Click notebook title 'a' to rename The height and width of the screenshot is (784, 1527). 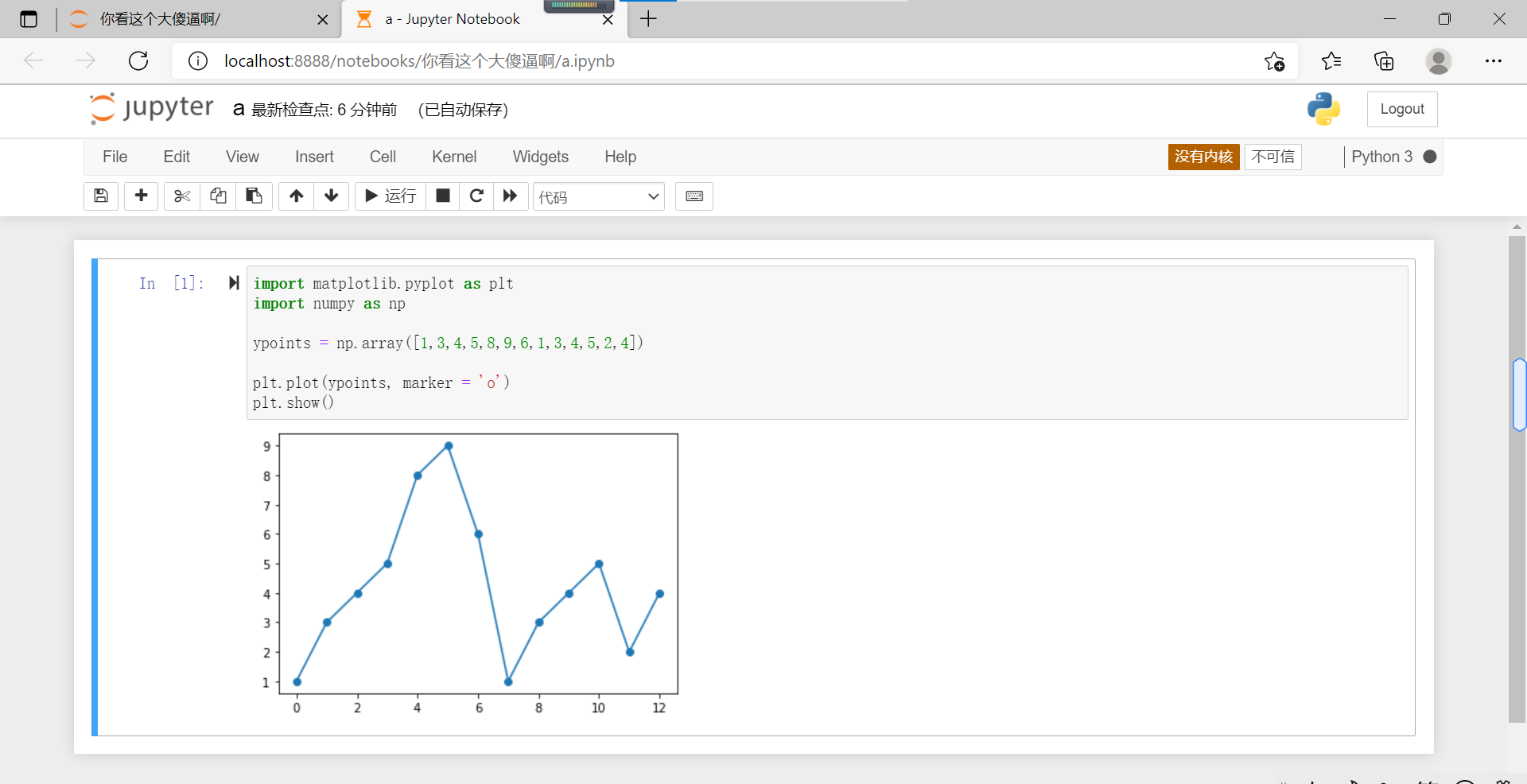[239, 109]
